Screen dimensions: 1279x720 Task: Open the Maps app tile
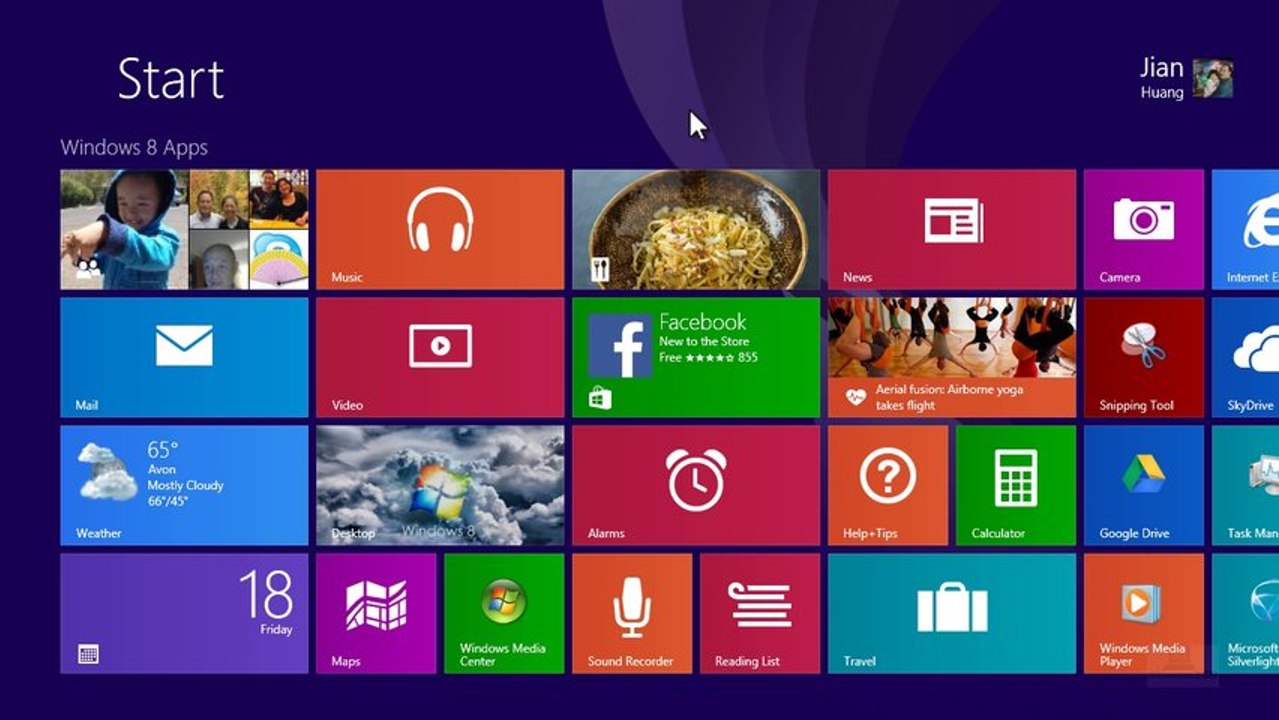point(376,614)
